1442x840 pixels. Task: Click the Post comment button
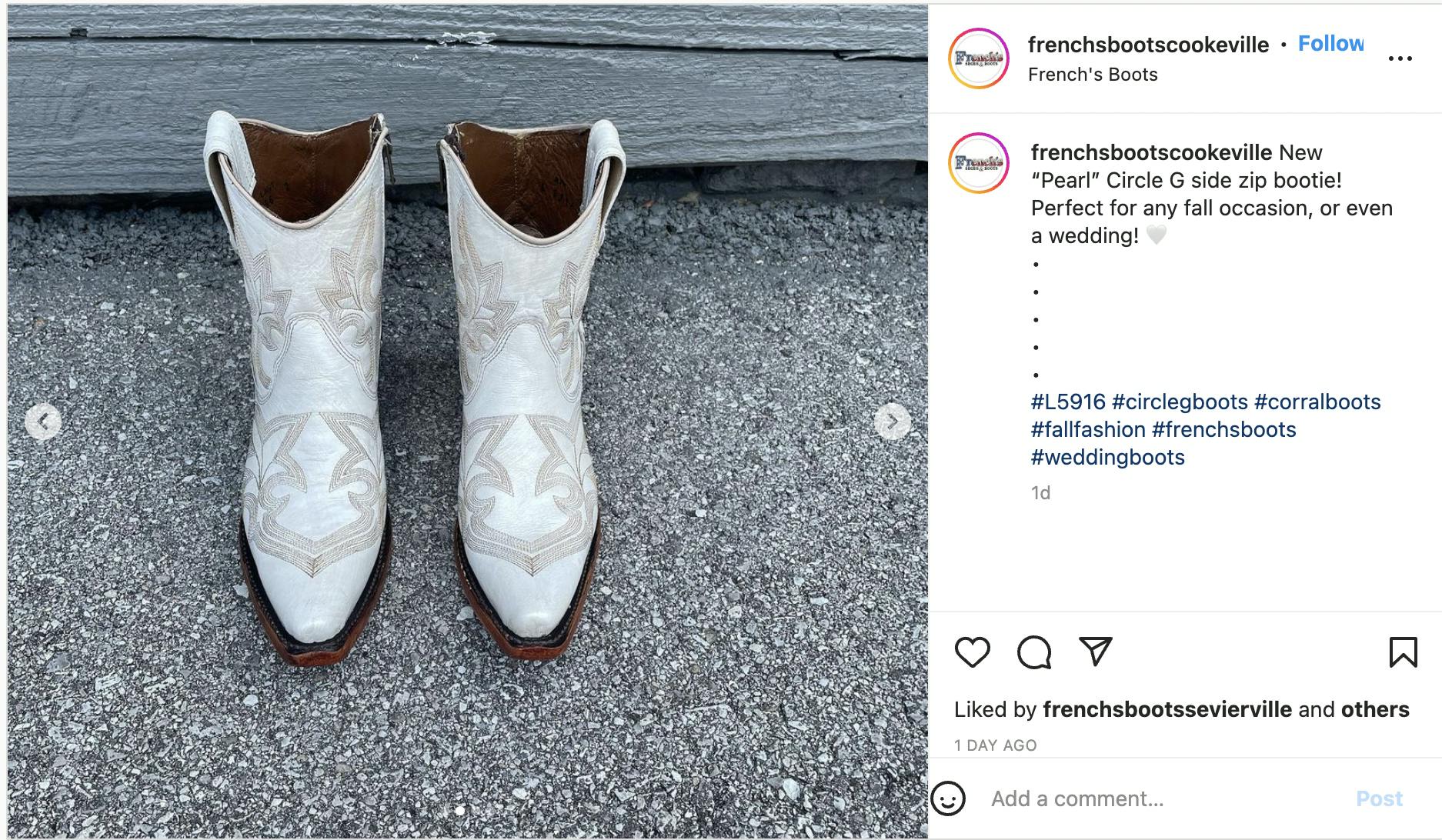pyautogui.click(x=1379, y=798)
